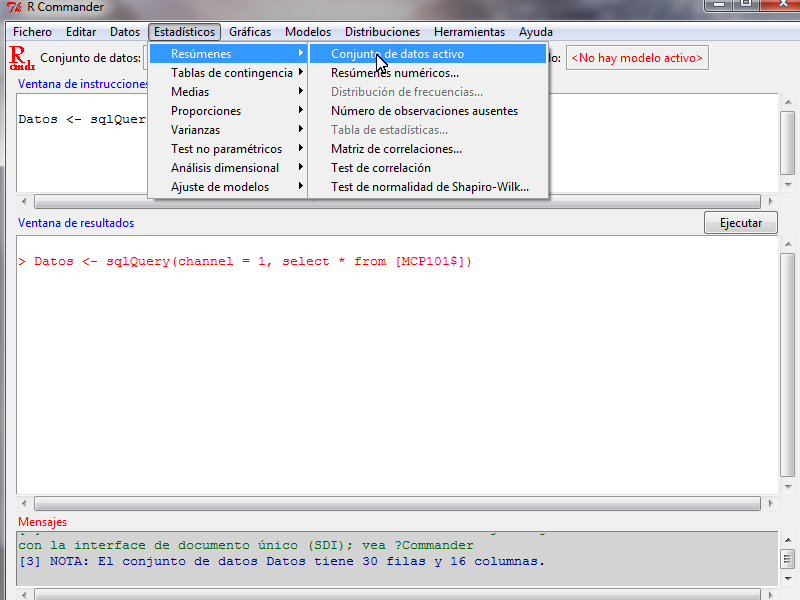800x600 pixels.
Task: Close the Estadísticos menu
Action: click(x=184, y=32)
